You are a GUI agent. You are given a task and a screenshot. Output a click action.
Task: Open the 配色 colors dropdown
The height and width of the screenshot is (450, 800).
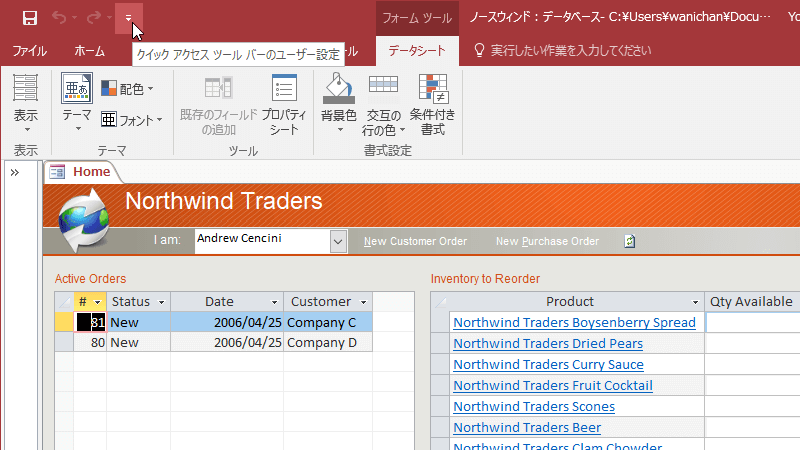pos(128,89)
